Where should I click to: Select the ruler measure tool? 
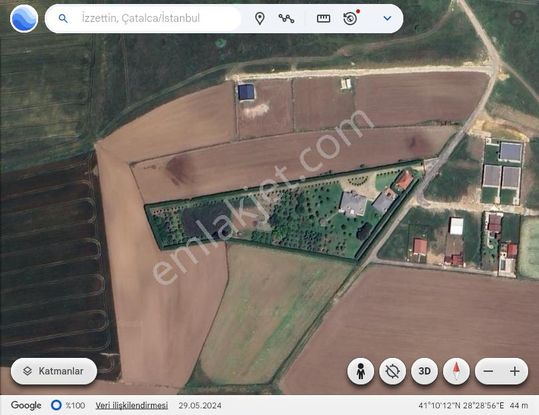(x=323, y=19)
